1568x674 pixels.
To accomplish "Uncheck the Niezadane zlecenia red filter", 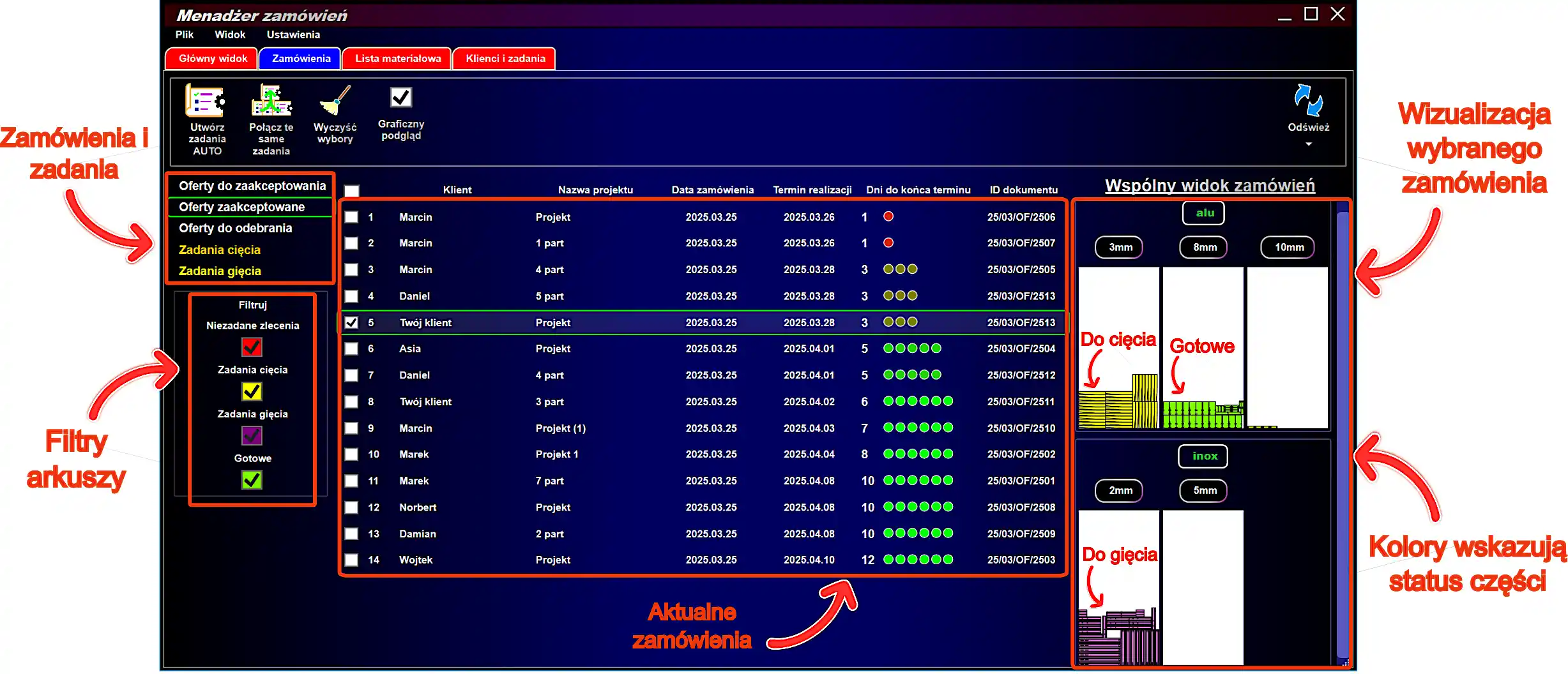I will pos(252,347).
